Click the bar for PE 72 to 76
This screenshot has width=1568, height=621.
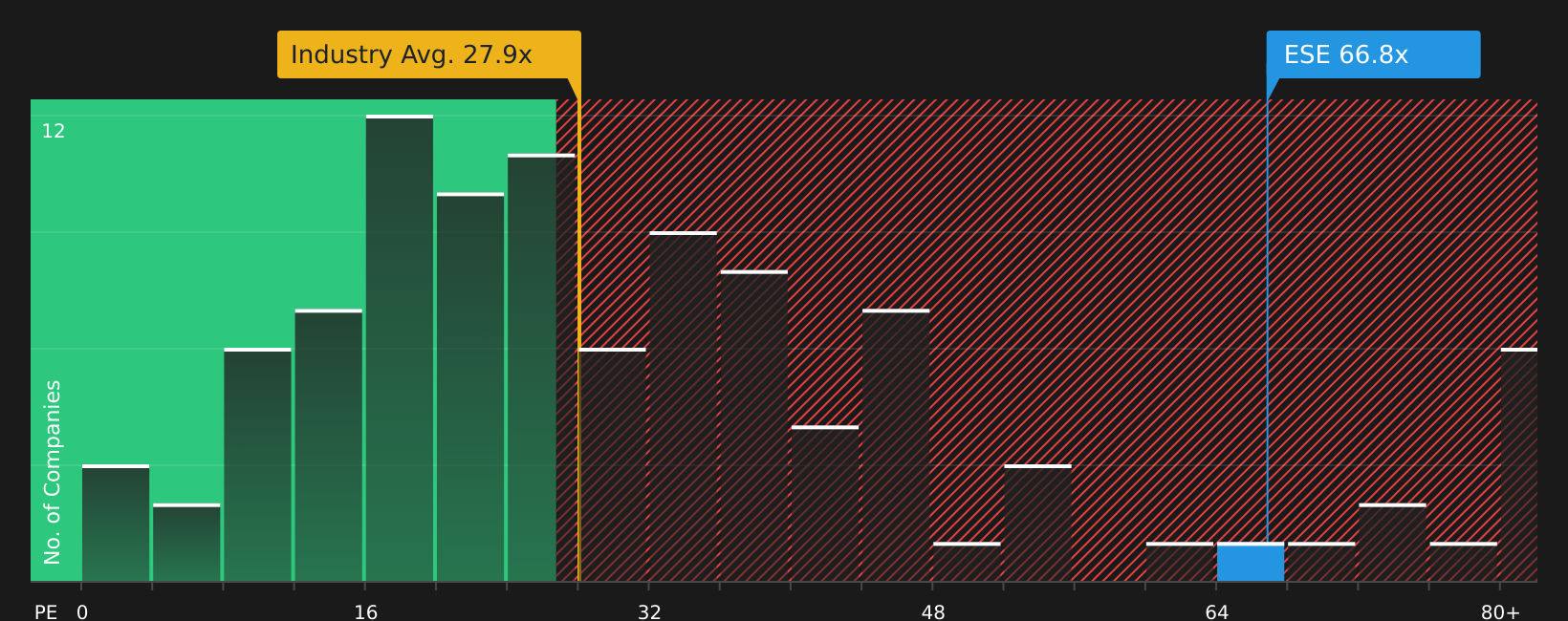pos(1392,543)
